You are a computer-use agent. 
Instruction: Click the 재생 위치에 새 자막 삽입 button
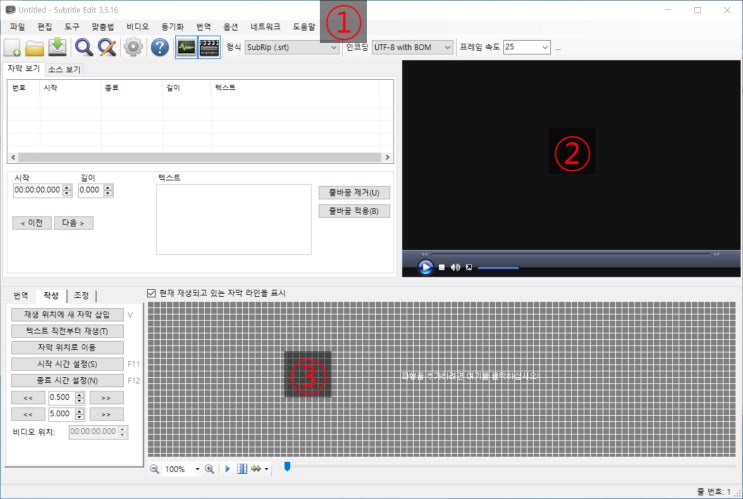click(x=67, y=314)
